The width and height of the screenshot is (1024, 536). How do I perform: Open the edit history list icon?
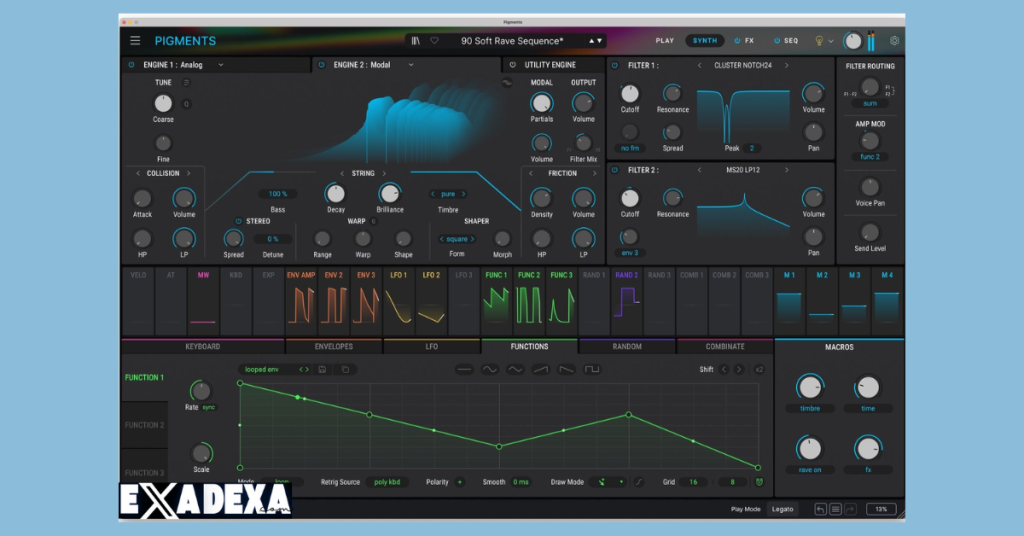pos(835,509)
